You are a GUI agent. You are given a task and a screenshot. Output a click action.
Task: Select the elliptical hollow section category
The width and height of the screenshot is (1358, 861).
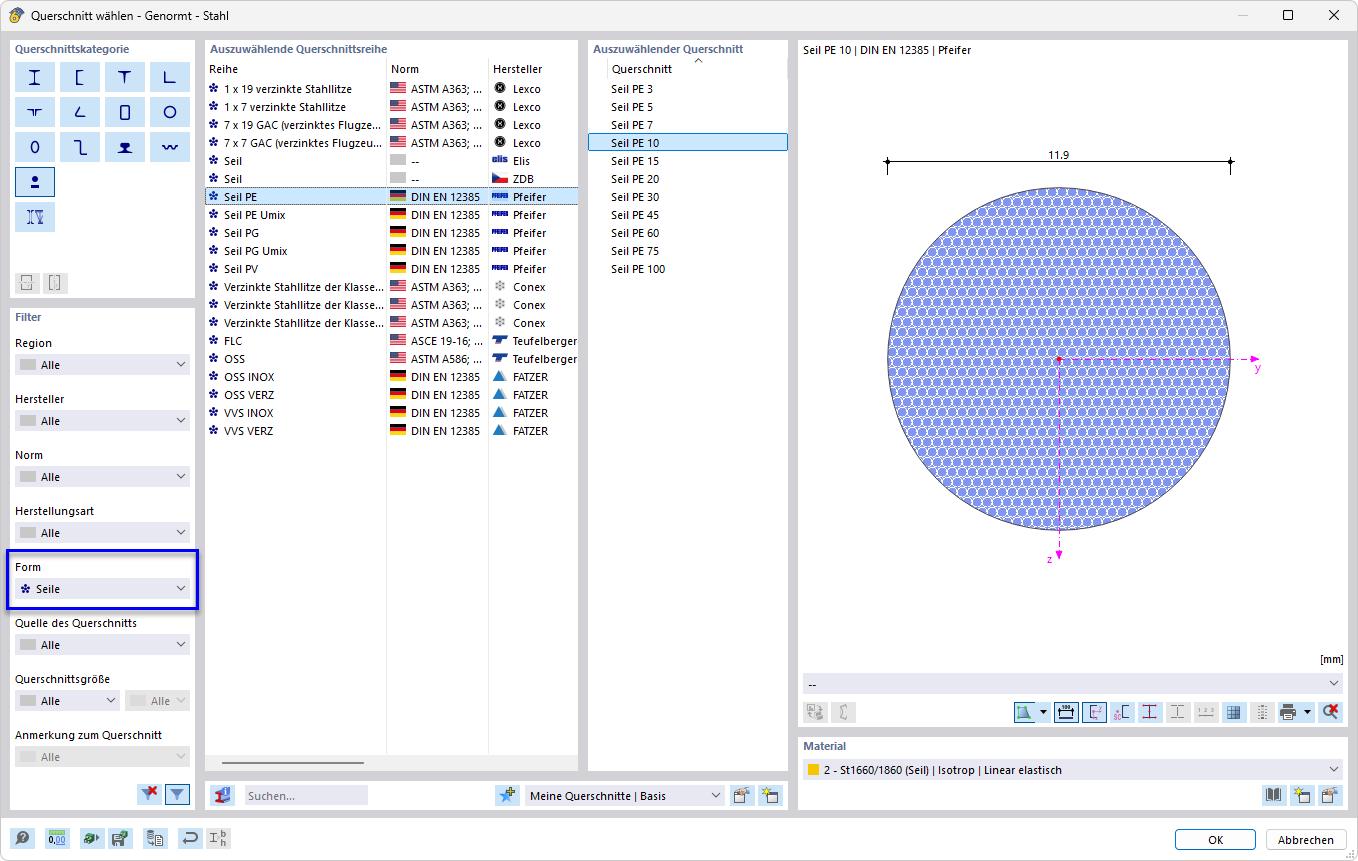click(35, 147)
